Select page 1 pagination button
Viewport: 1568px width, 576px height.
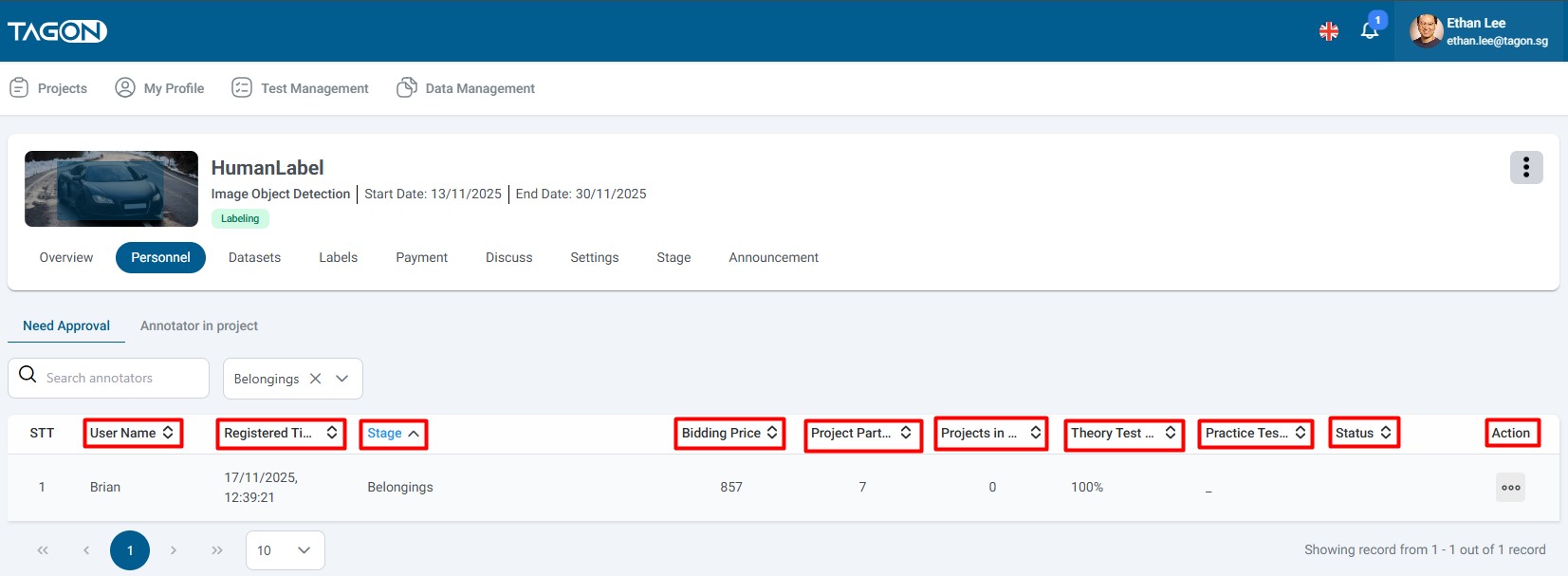point(130,550)
